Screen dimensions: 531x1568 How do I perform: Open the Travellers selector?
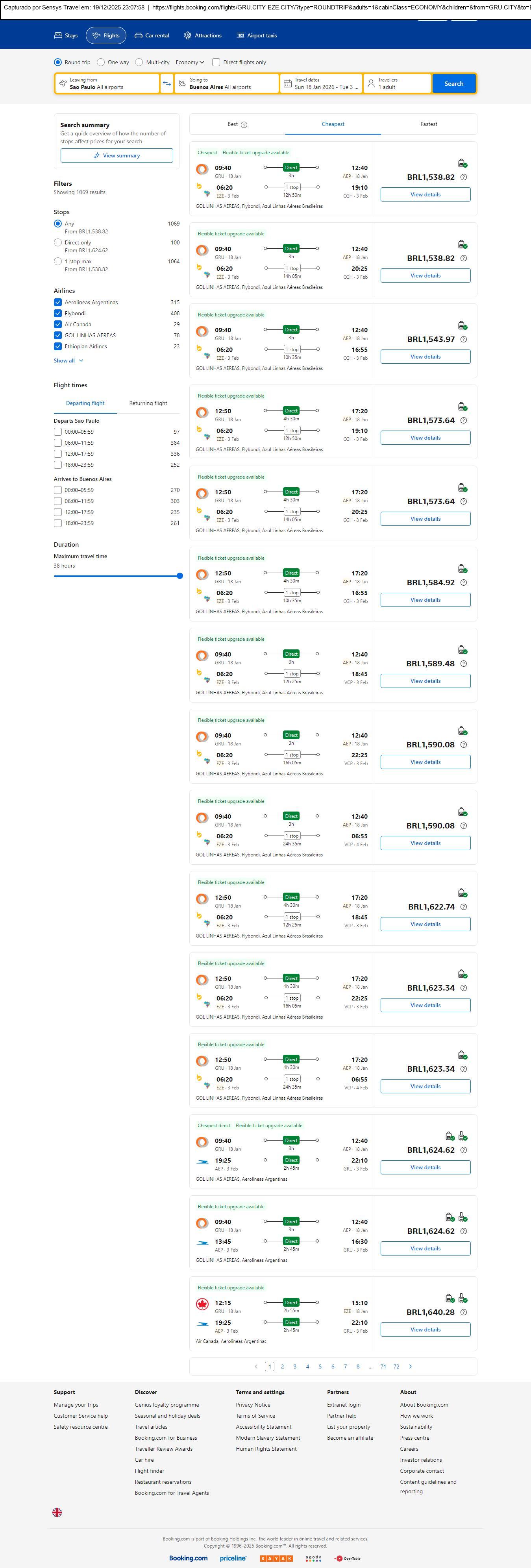397,83
